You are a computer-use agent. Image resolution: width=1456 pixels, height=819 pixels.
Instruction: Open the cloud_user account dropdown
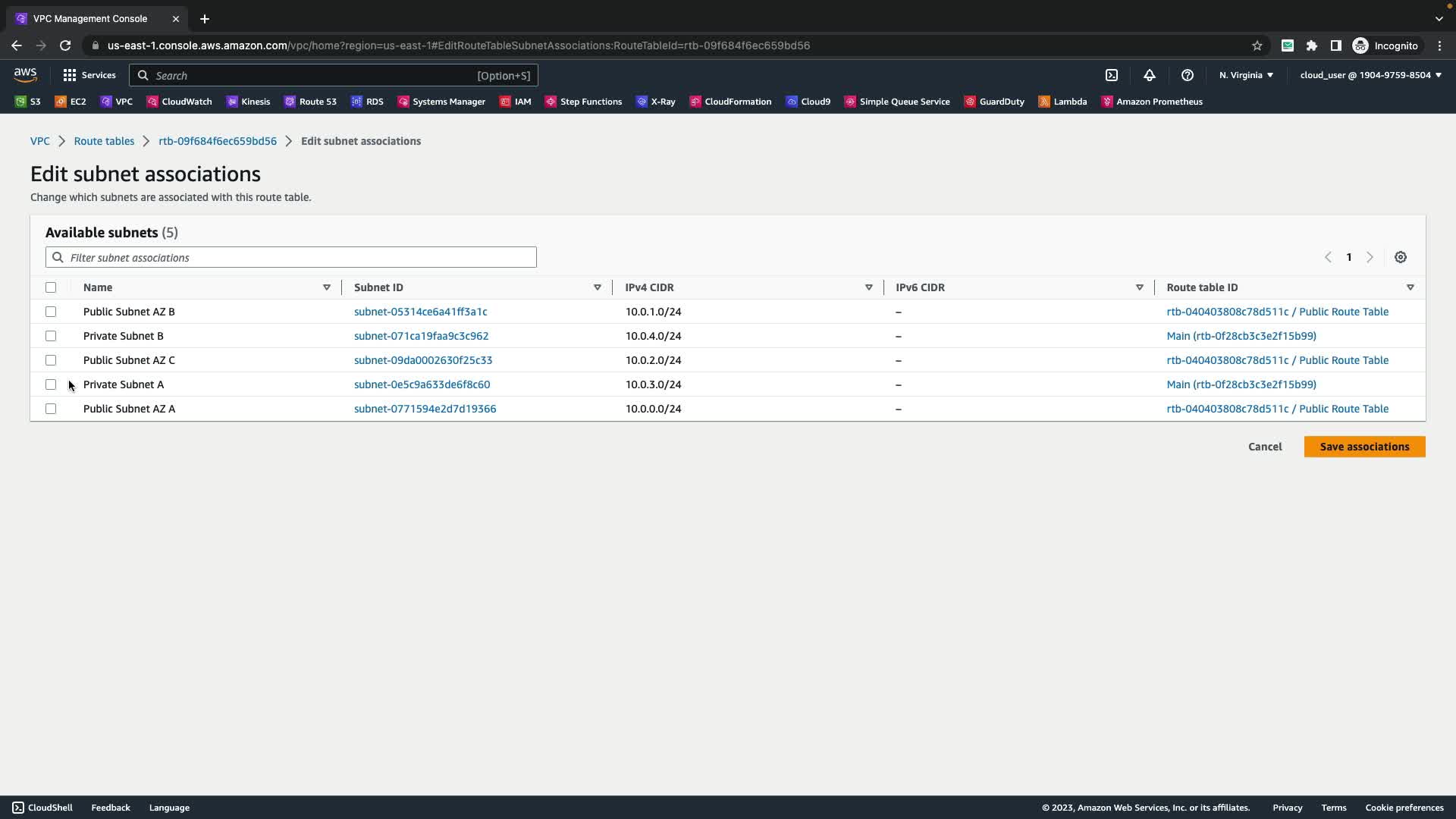[x=1370, y=75]
